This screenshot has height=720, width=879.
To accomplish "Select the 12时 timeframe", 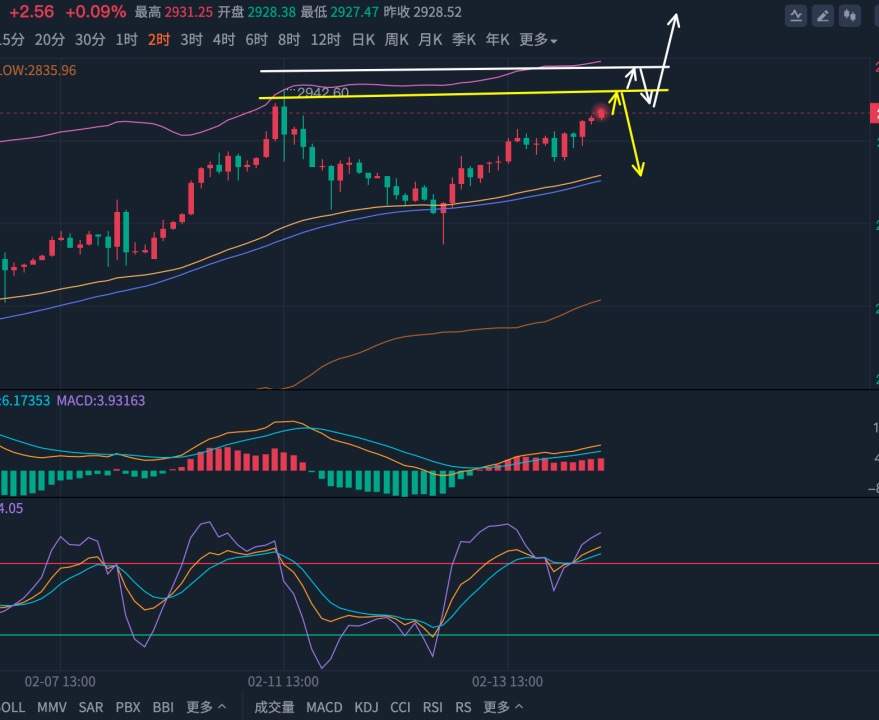I will click(x=325, y=40).
